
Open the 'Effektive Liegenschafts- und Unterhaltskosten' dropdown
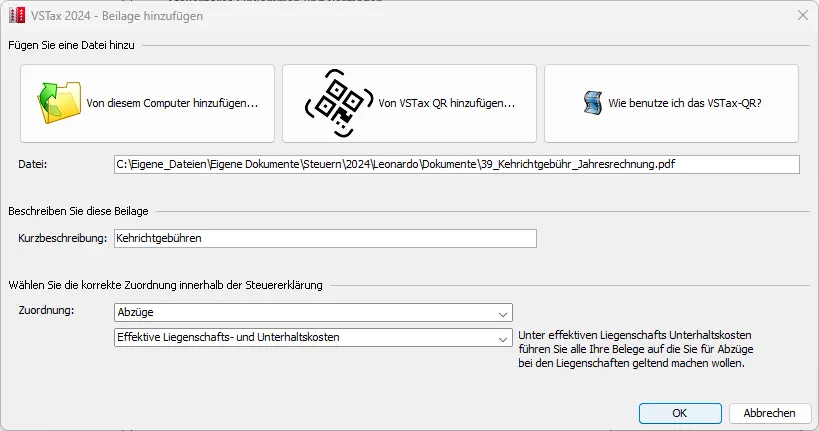313,337
